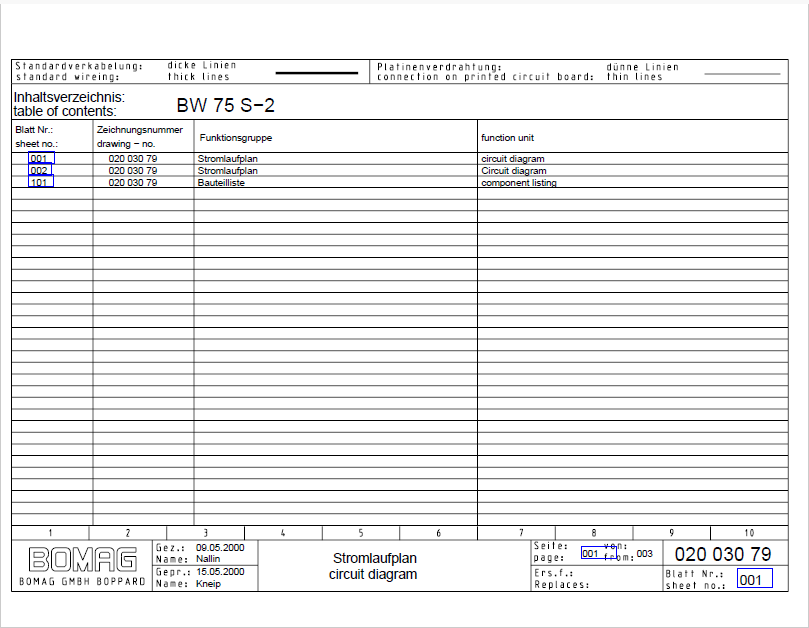Open sheet 101 link in the contents table

coord(41,182)
